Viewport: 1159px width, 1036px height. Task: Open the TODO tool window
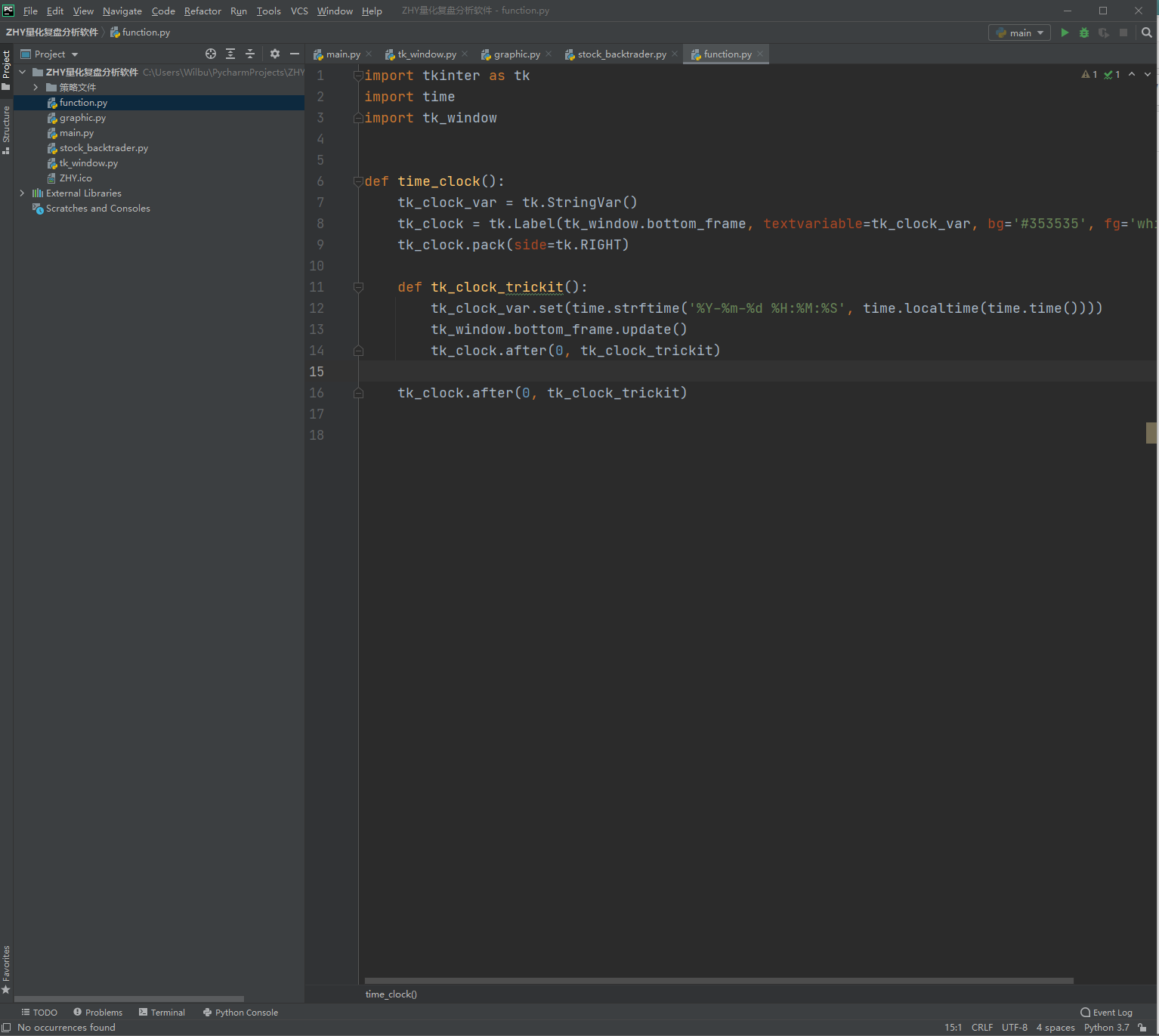click(x=39, y=1012)
